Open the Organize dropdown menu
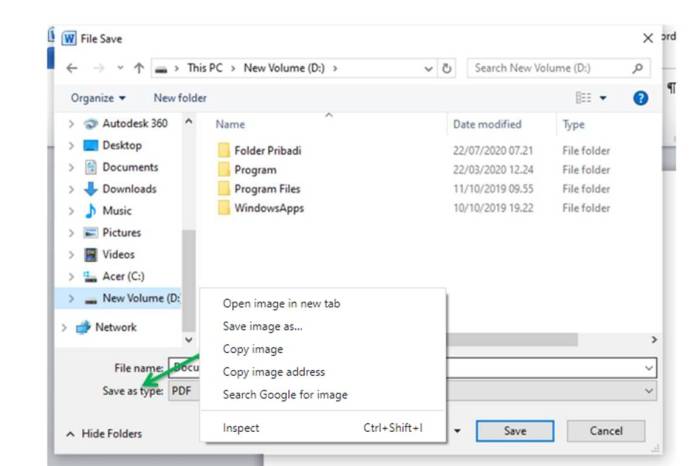This screenshot has width=700, height=466. 98,98
